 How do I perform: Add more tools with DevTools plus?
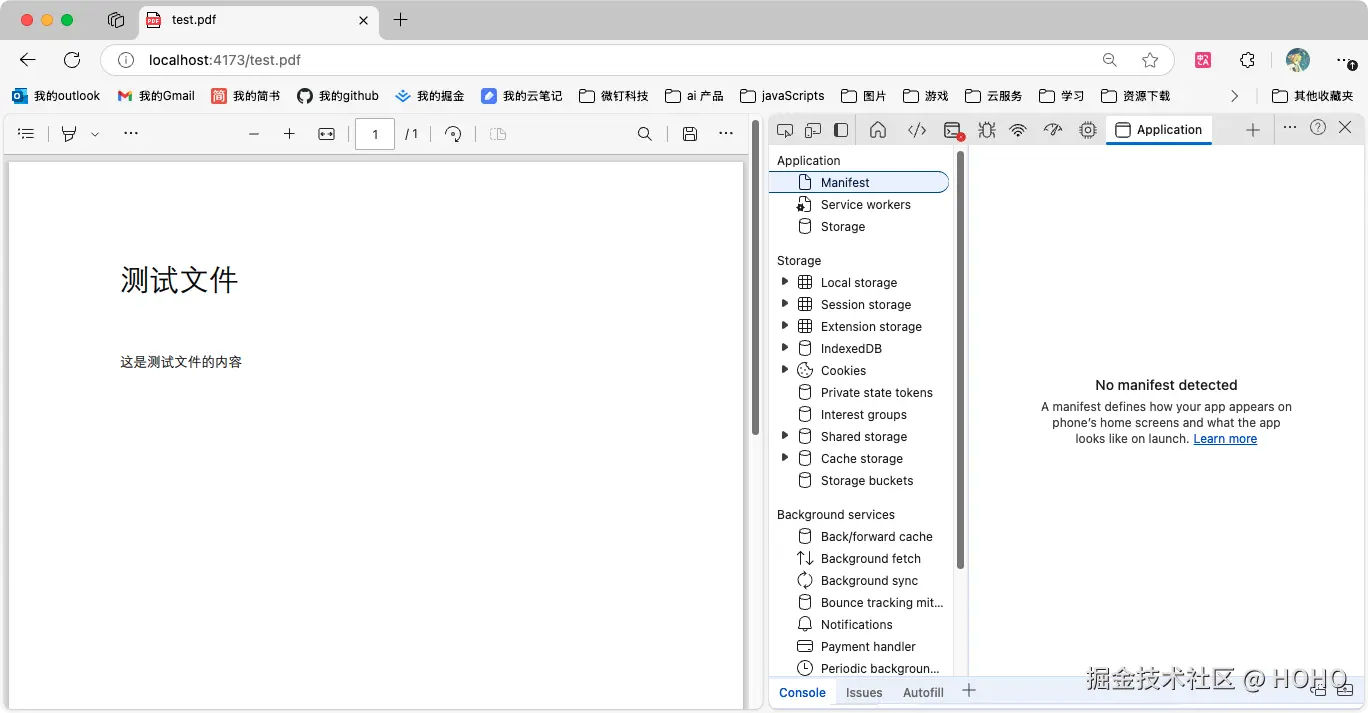(1253, 130)
